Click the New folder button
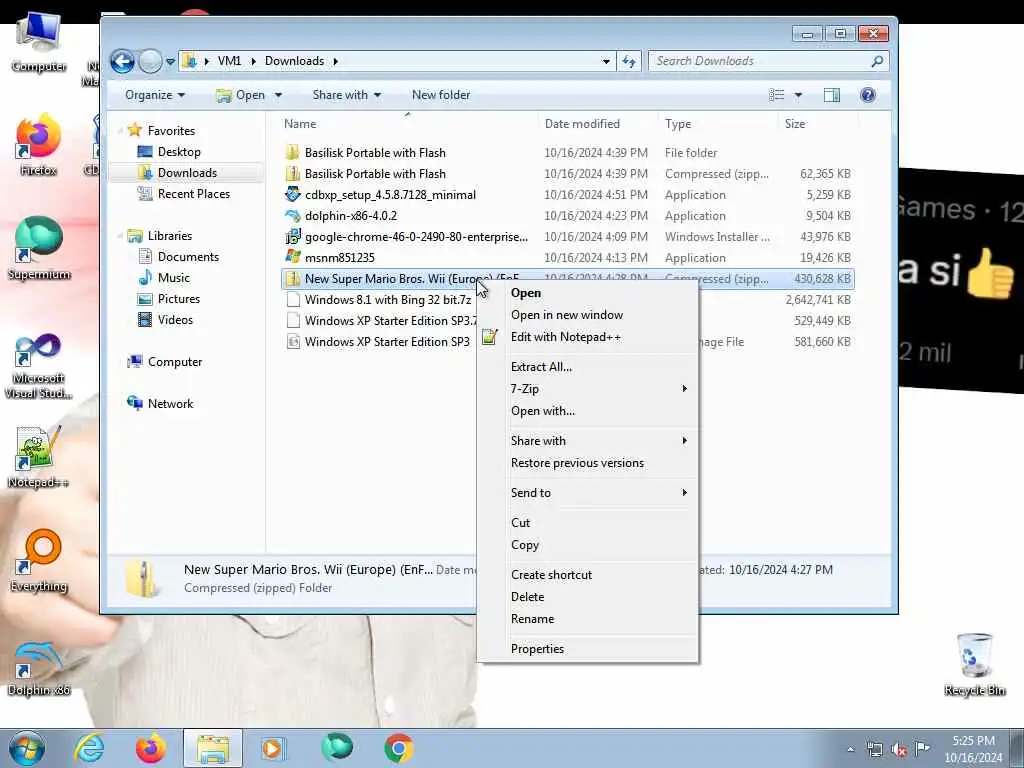This screenshot has height=768, width=1024. [x=441, y=95]
